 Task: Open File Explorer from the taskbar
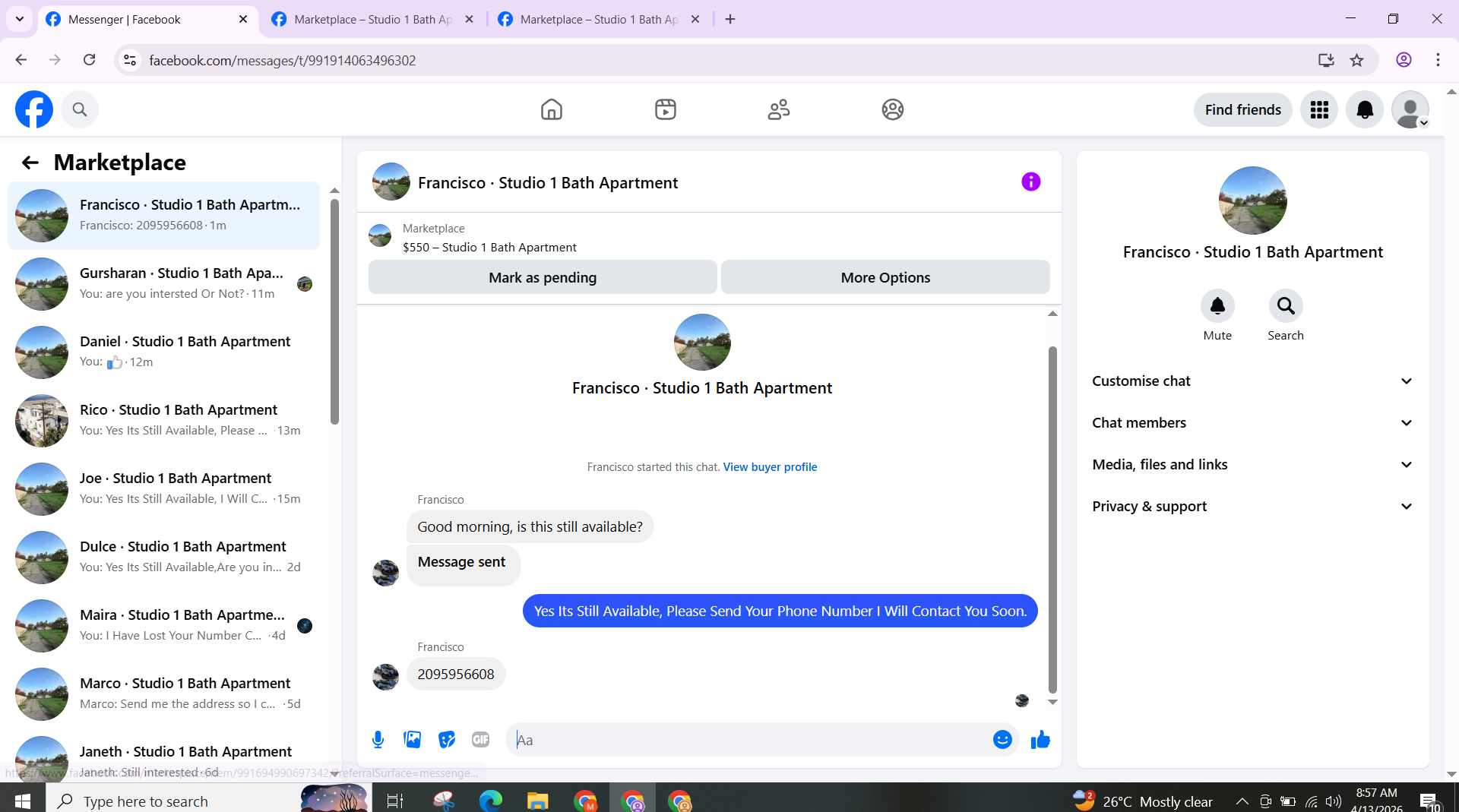538,801
